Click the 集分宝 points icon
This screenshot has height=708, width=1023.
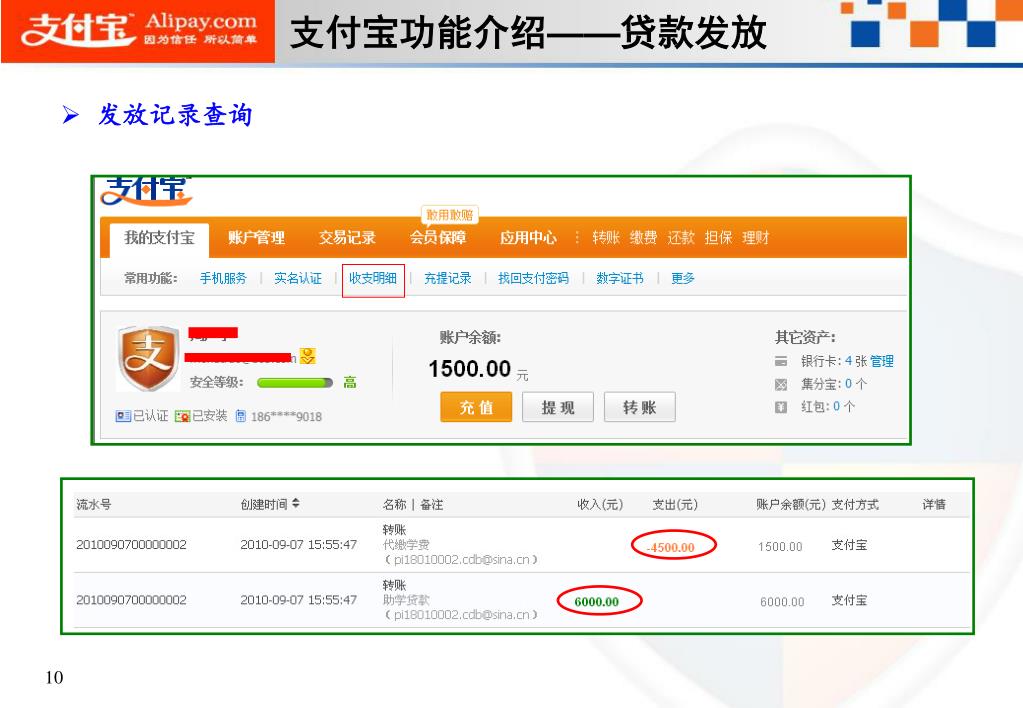(780, 384)
